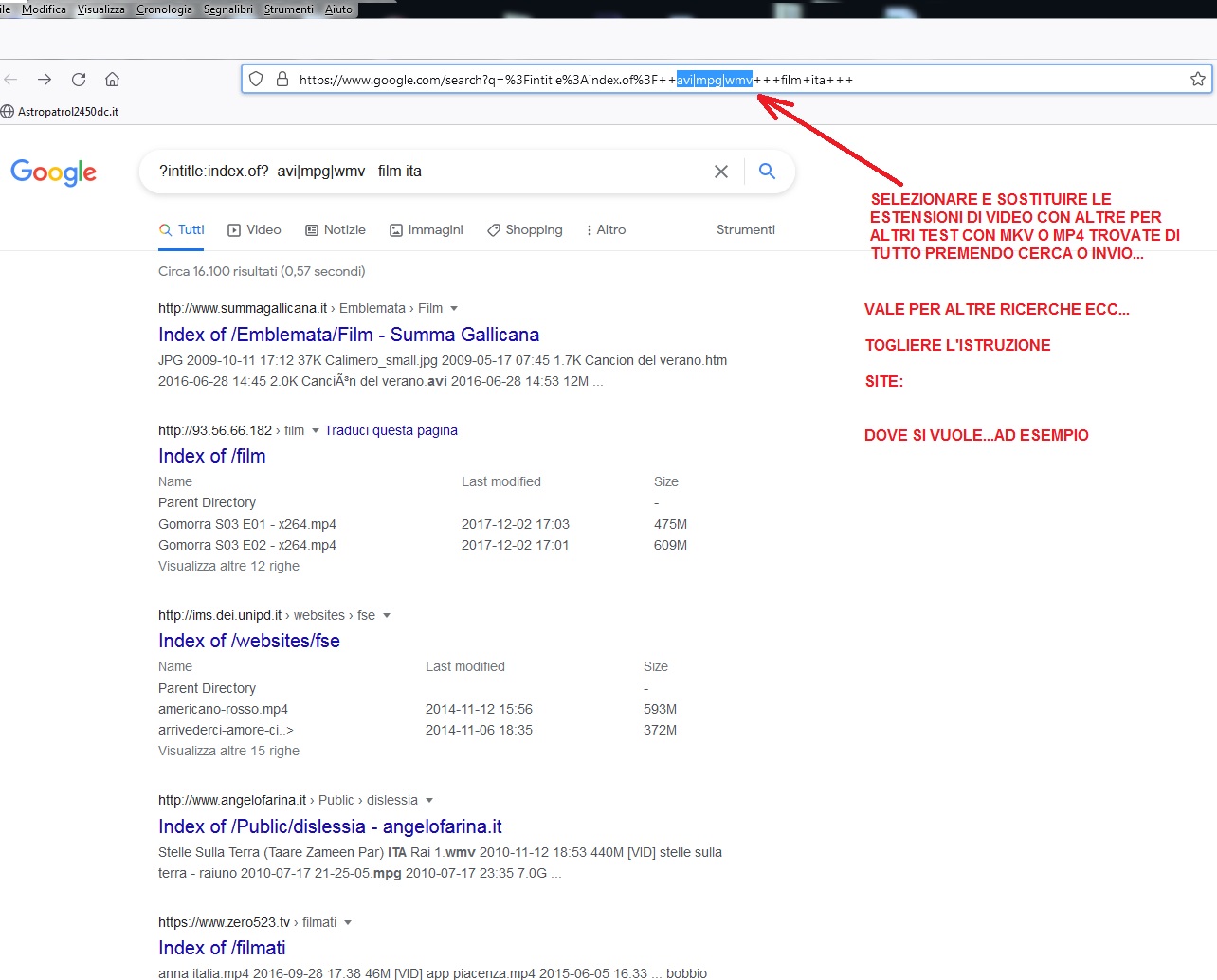This screenshot has height=980, width=1217.
Task: Reload the page with refresh icon
Action: (x=79, y=80)
